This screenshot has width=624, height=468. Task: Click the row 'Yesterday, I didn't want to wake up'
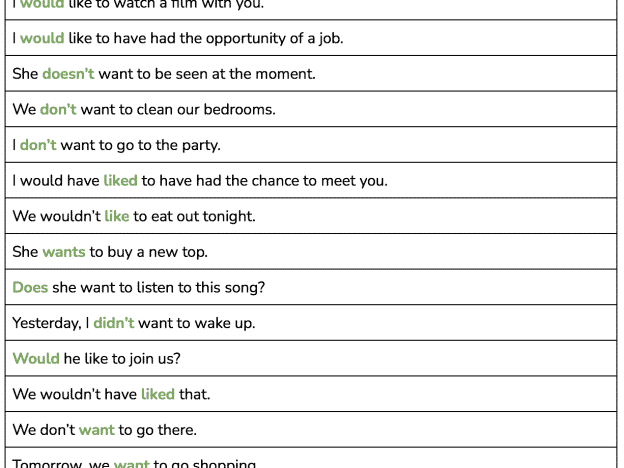(311, 323)
